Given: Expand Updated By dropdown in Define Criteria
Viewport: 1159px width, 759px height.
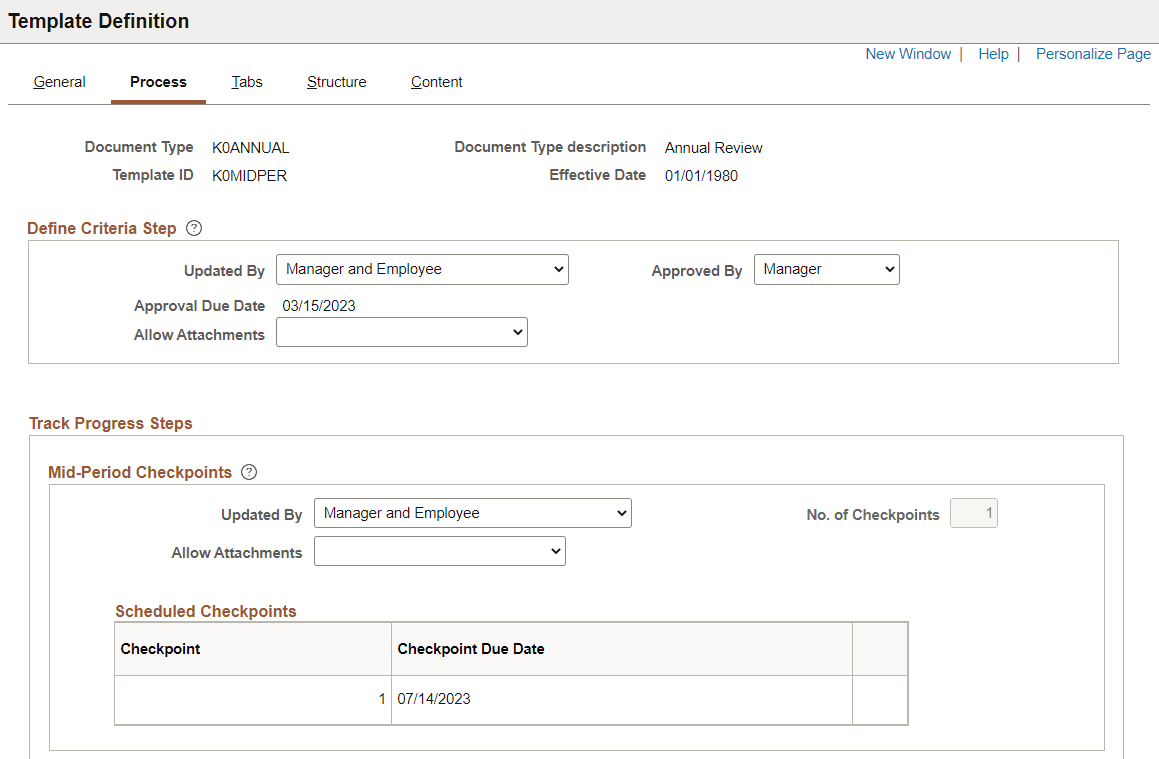Looking at the screenshot, I should [x=422, y=270].
